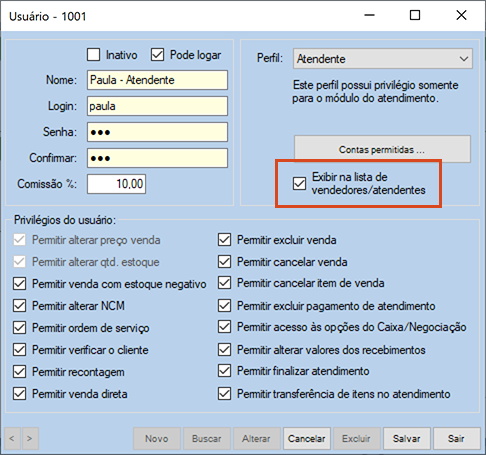
Task: Click the Alterar button
Action: click(257, 439)
